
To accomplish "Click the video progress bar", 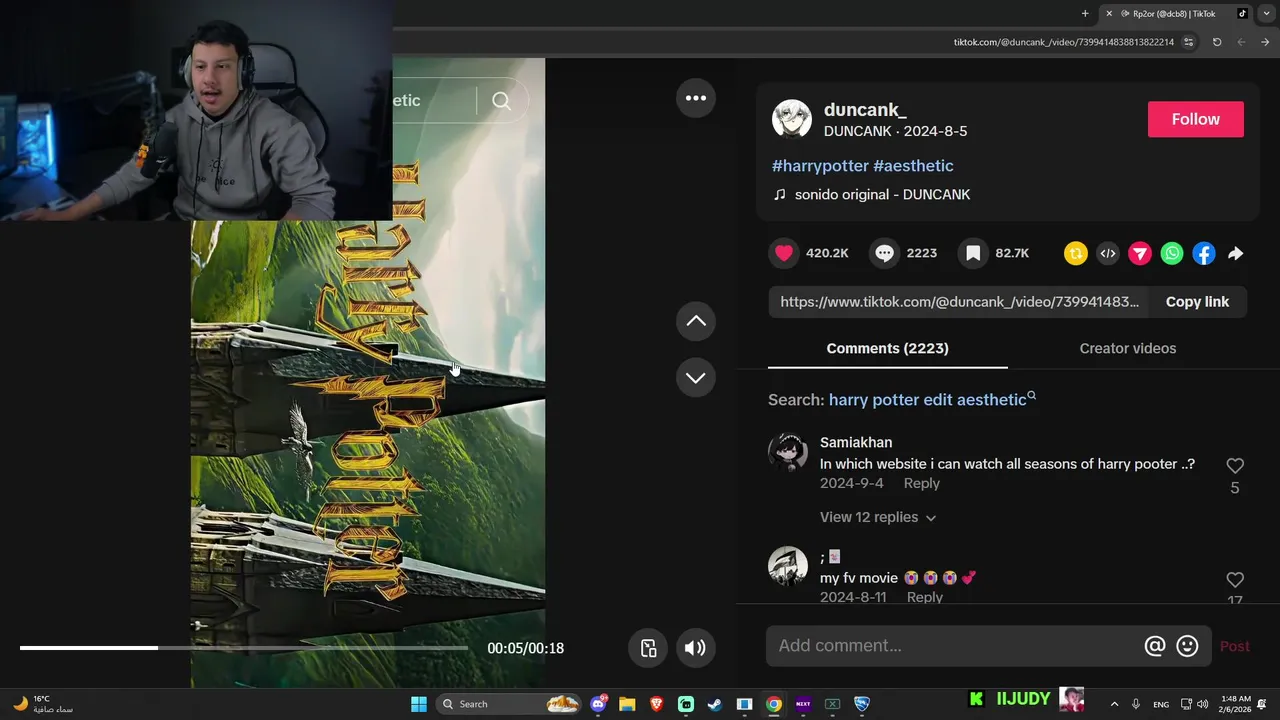I will 243,648.
